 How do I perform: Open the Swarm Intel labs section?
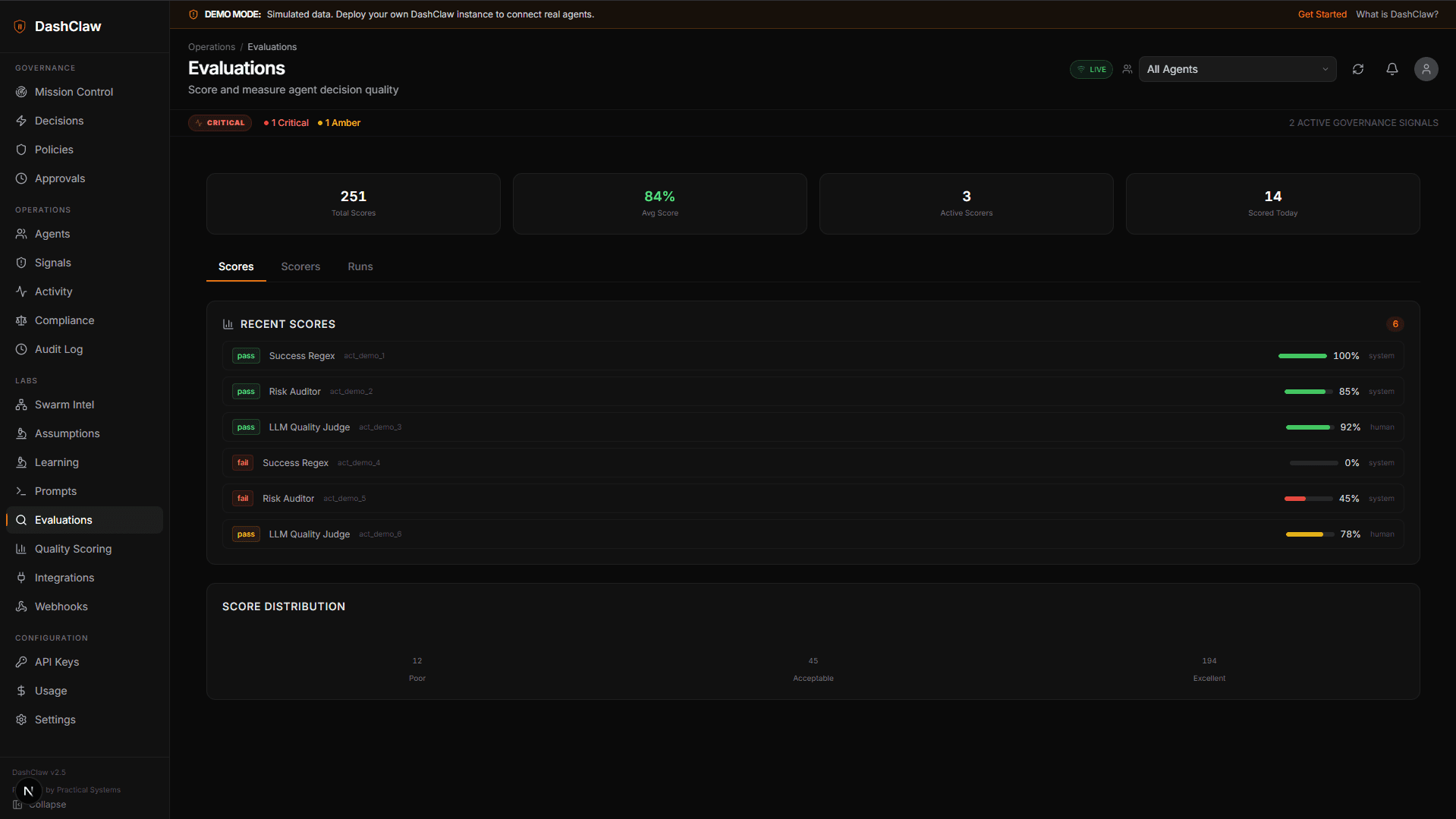[x=64, y=405]
